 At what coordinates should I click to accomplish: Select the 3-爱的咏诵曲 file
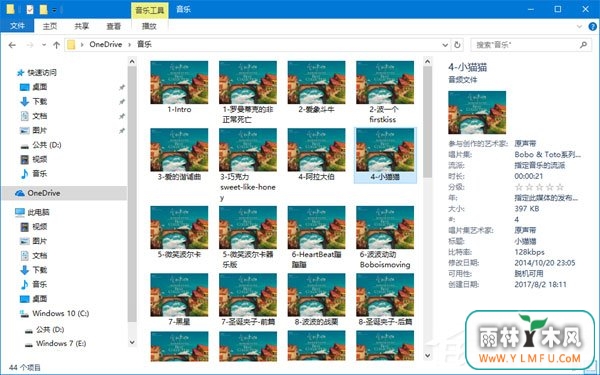(179, 155)
